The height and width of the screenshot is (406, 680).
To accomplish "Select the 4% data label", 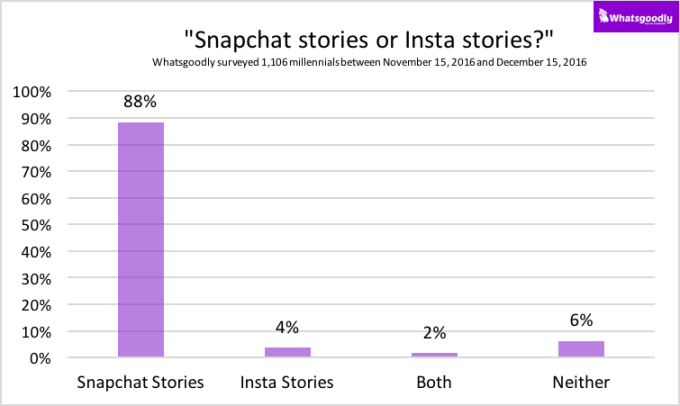I will tap(288, 327).
